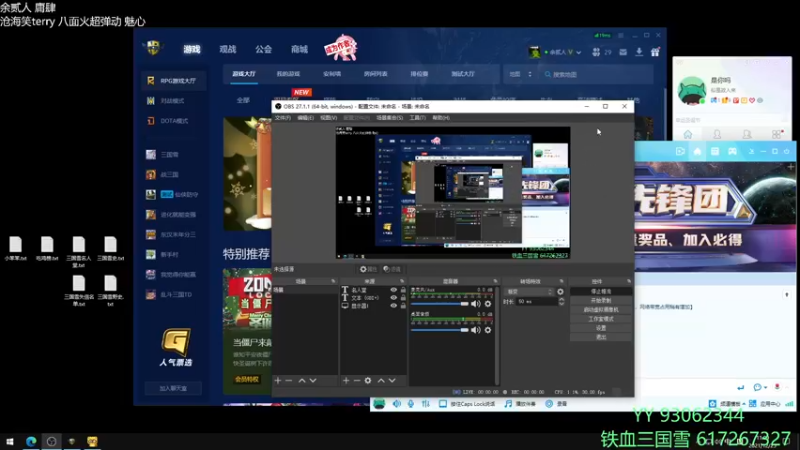This screenshot has width=800, height=450.
Task: Add a new source in OBS
Action: click(346, 381)
